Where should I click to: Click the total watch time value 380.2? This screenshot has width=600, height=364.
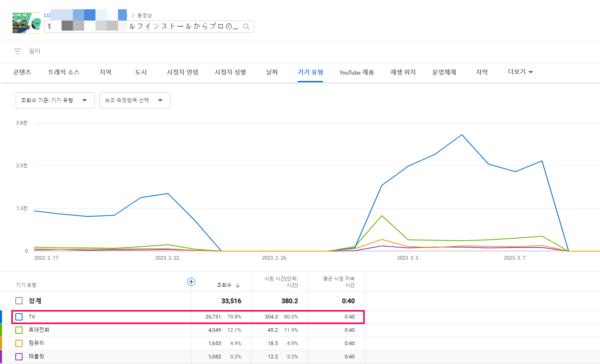(290, 301)
